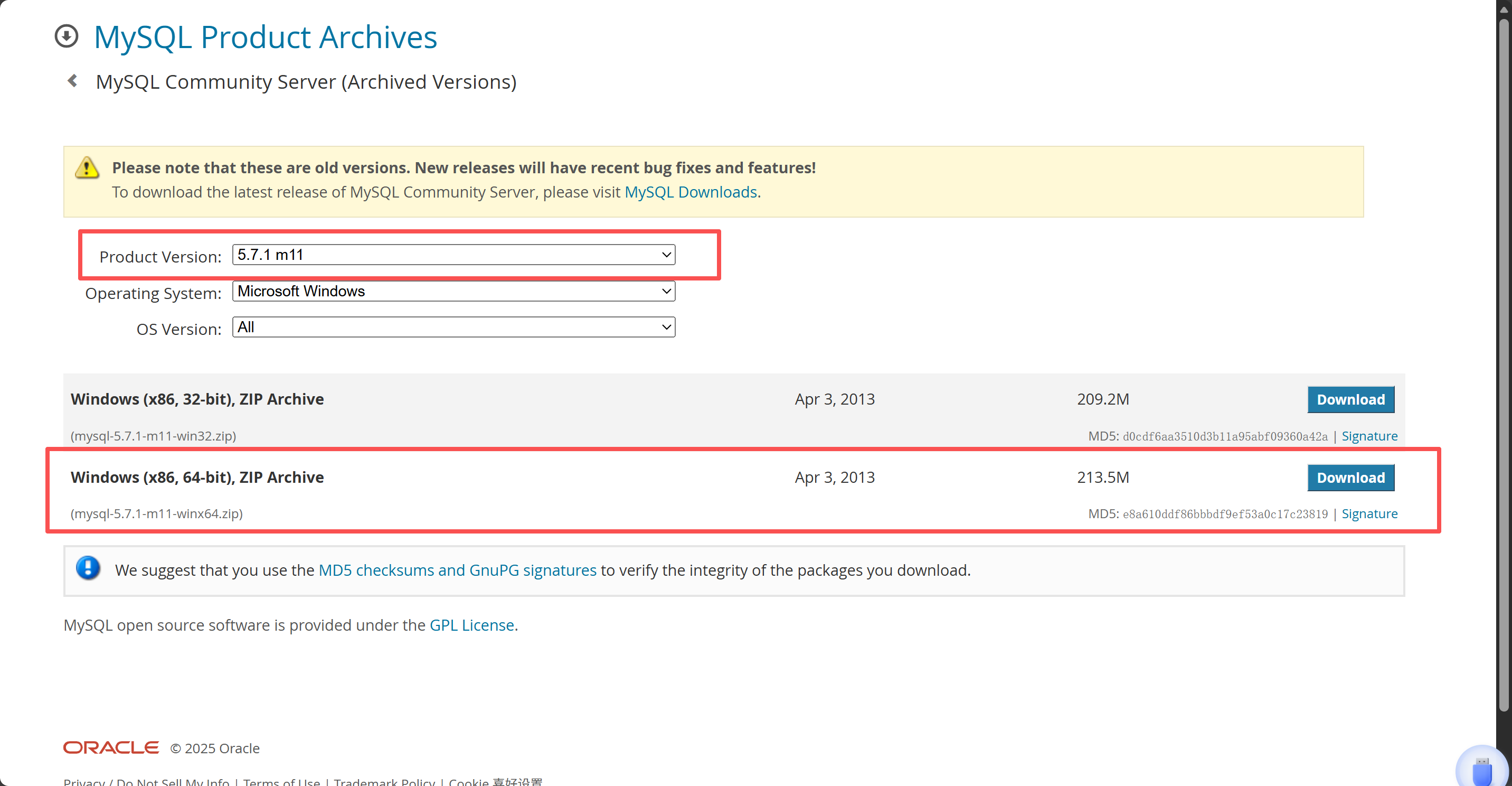Expand the Operating System dropdown
This screenshot has width=1512, height=786.
click(x=453, y=292)
